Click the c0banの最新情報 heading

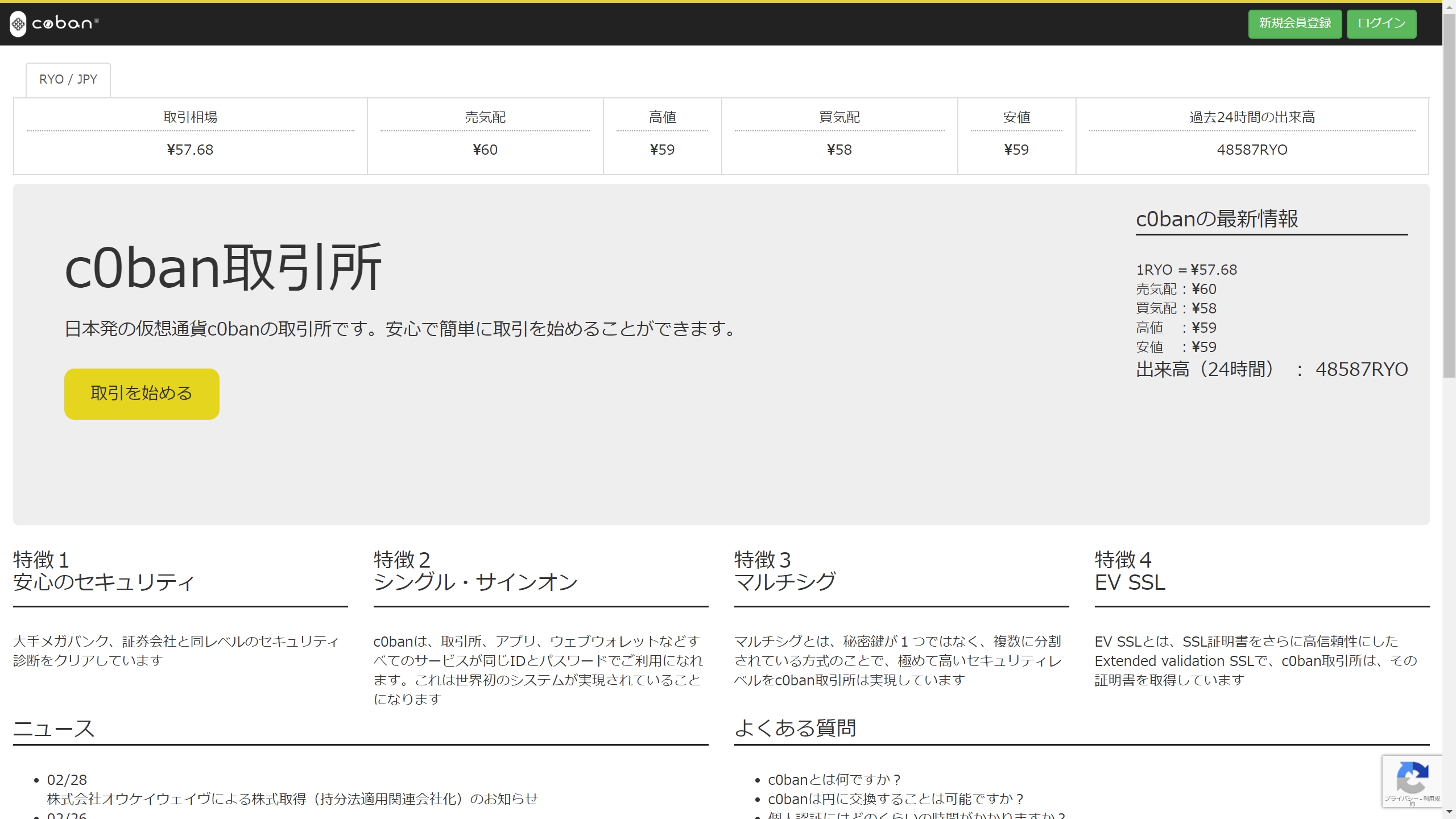click(x=1217, y=219)
